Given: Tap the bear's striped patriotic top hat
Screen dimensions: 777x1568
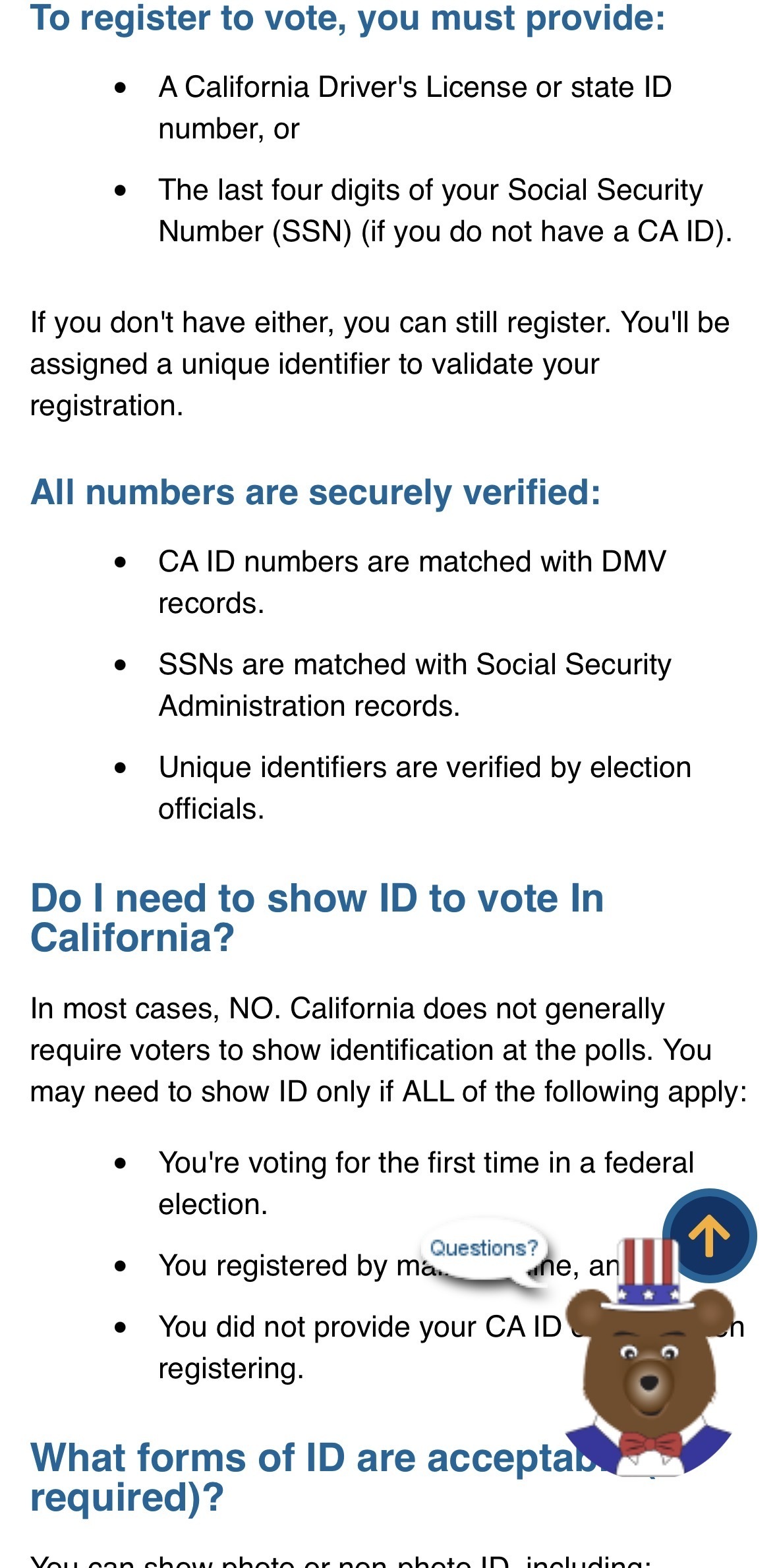Looking at the screenshot, I should coord(650,1273).
